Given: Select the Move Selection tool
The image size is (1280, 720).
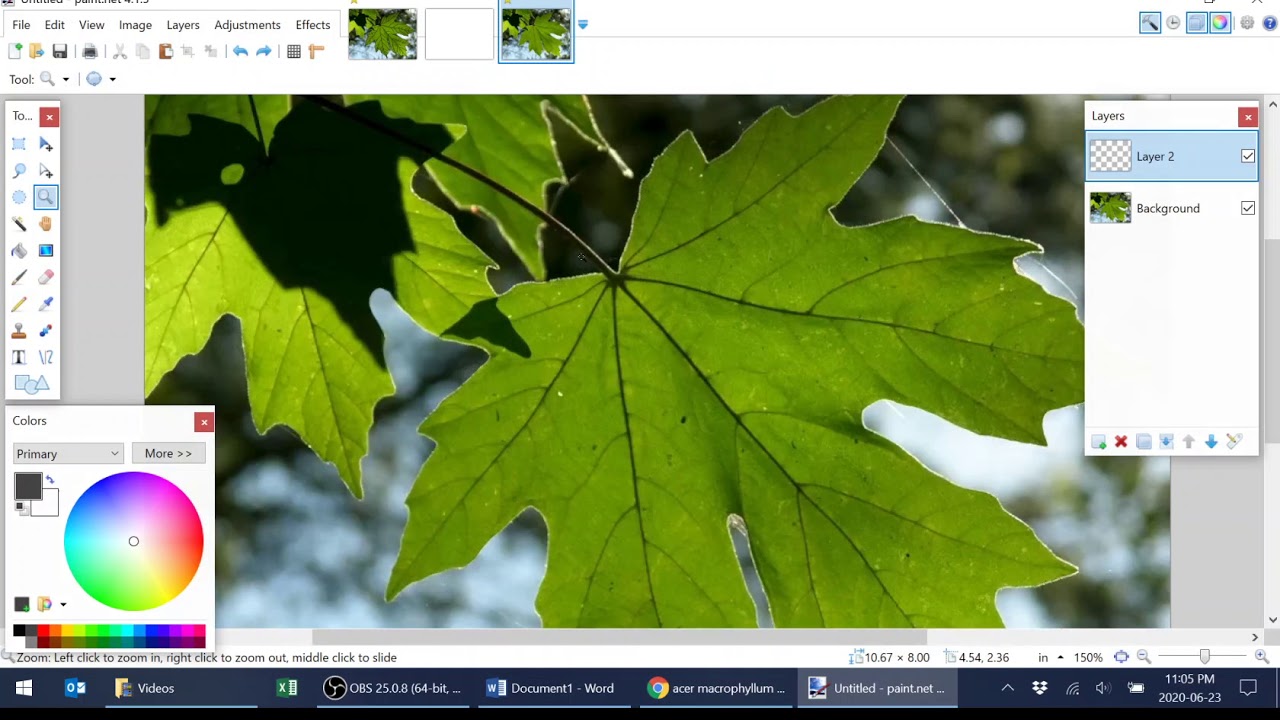Looking at the screenshot, I should coord(45,171).
